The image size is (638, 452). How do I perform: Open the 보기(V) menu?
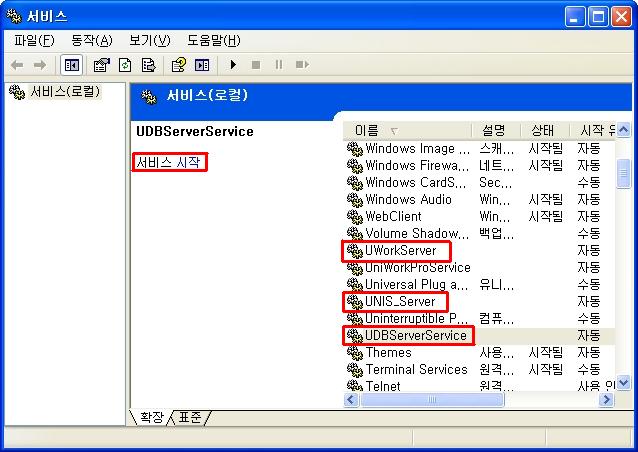point(149,40)
